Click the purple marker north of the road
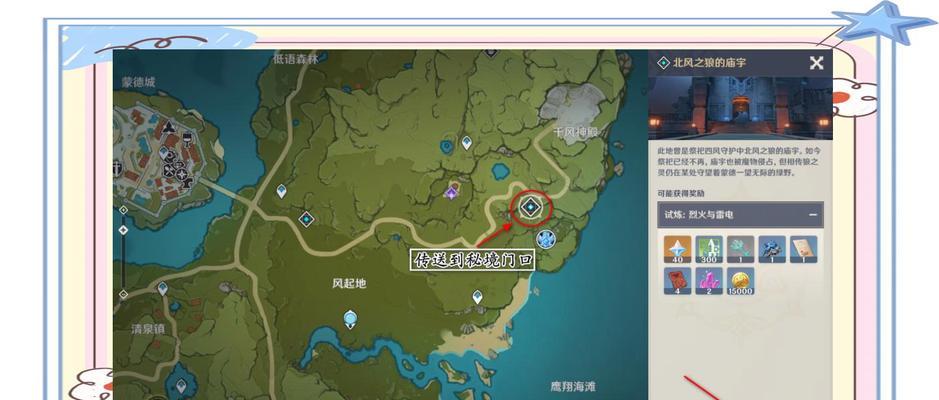Screen dimensions: 939x400 point(452,191)
